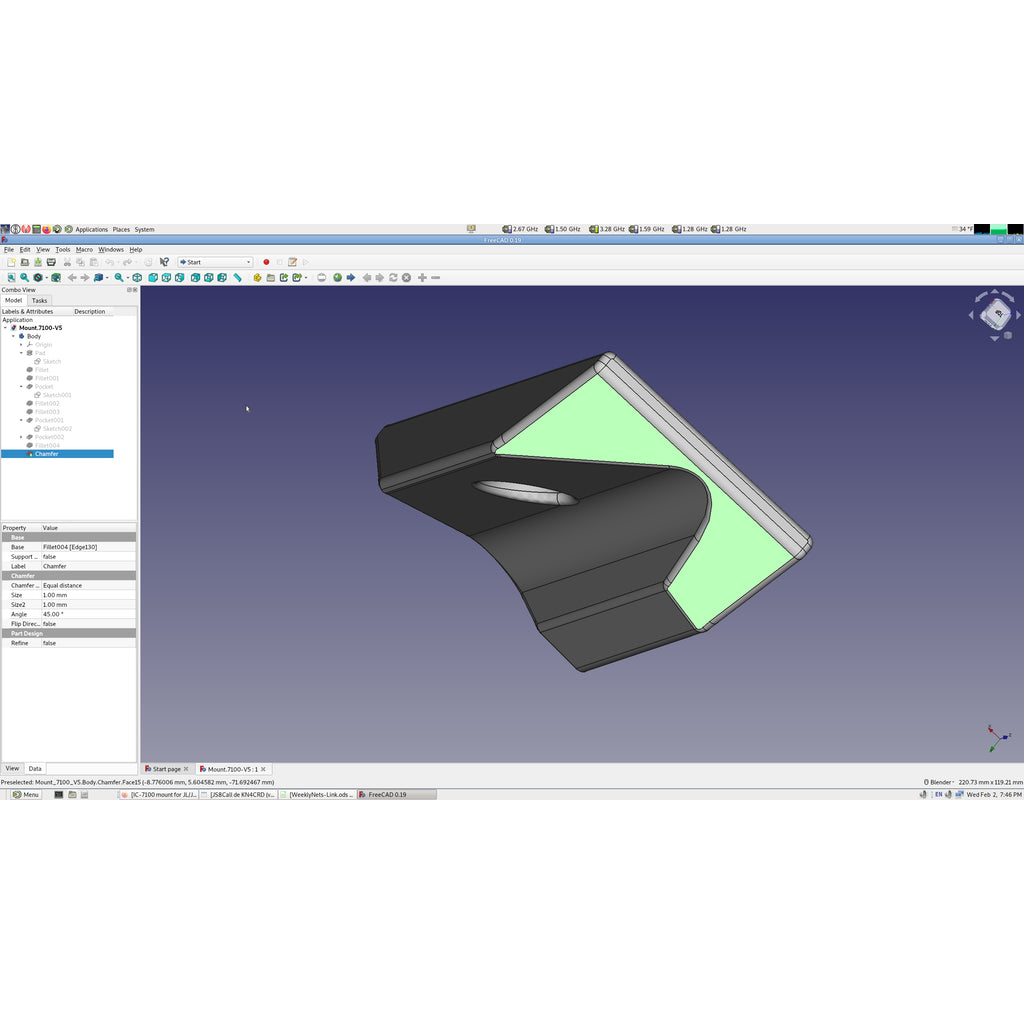Click the Create Group folder icon
Viewport: 1024px width, 1024px height.
pos(270,278)
